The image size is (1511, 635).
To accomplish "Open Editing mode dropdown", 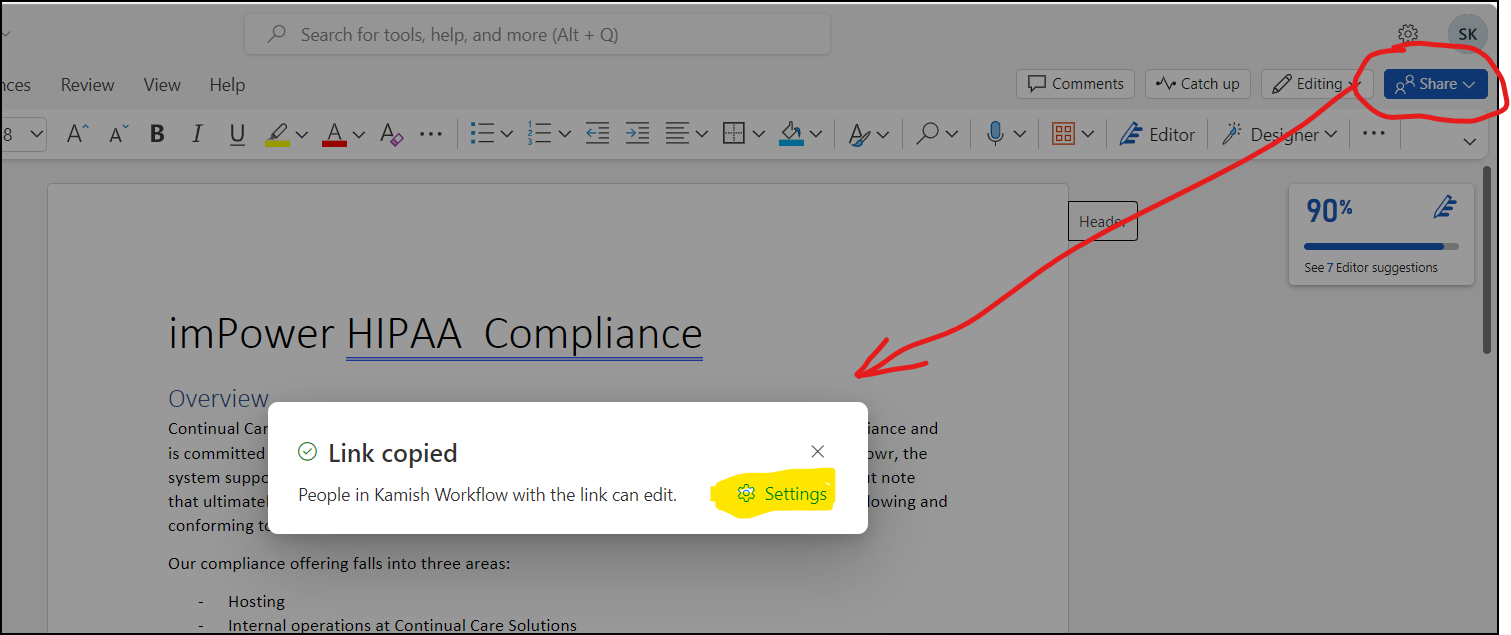I will 1318,84.
